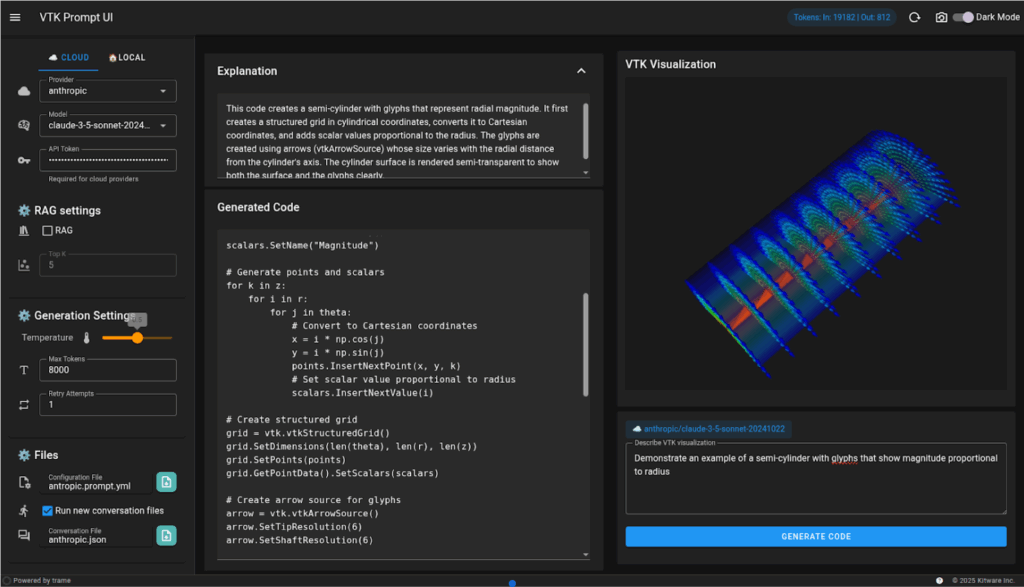Screen dimensions: 1024x587
Task: Open the hamburger navigation menu
Action: click(15, 17)
